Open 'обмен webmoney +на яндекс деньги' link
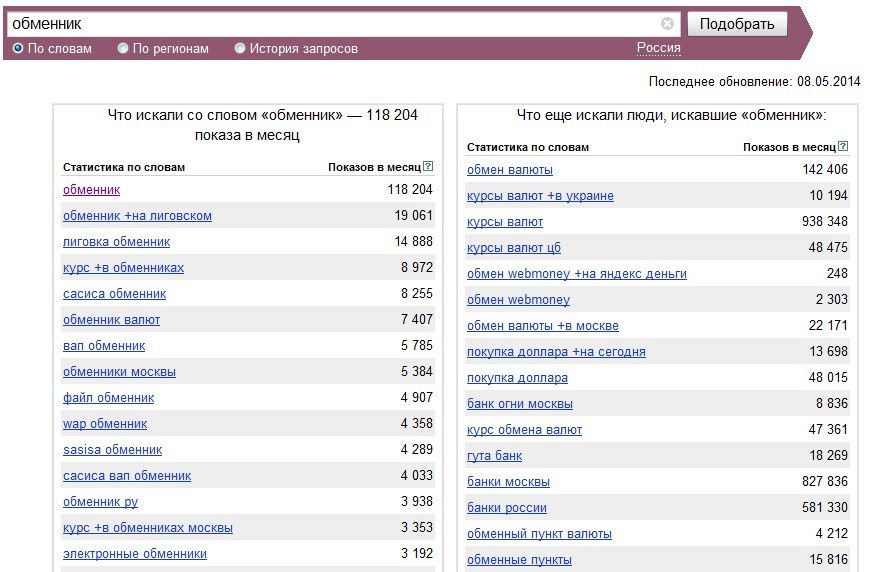The width and height of the screenshot is (869, 572). click(x=576, y=274)
